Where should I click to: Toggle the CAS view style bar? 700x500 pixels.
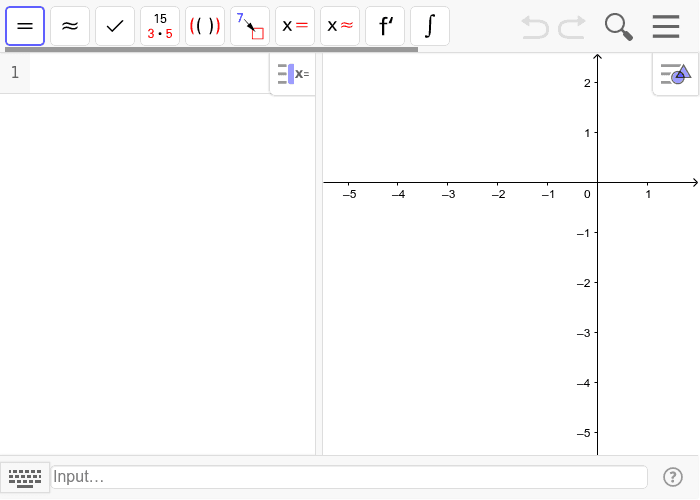[293, 74]
